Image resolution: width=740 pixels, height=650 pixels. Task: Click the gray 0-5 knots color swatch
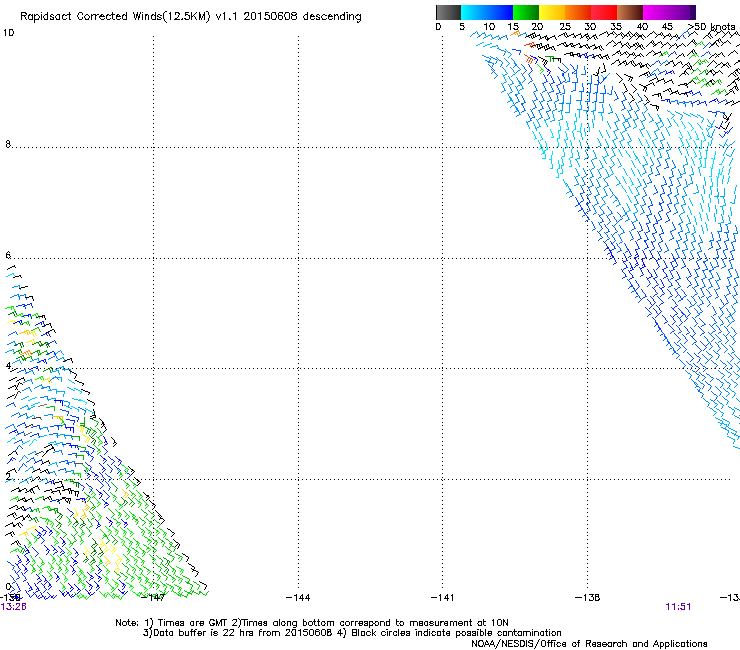[x=448, y=12]
